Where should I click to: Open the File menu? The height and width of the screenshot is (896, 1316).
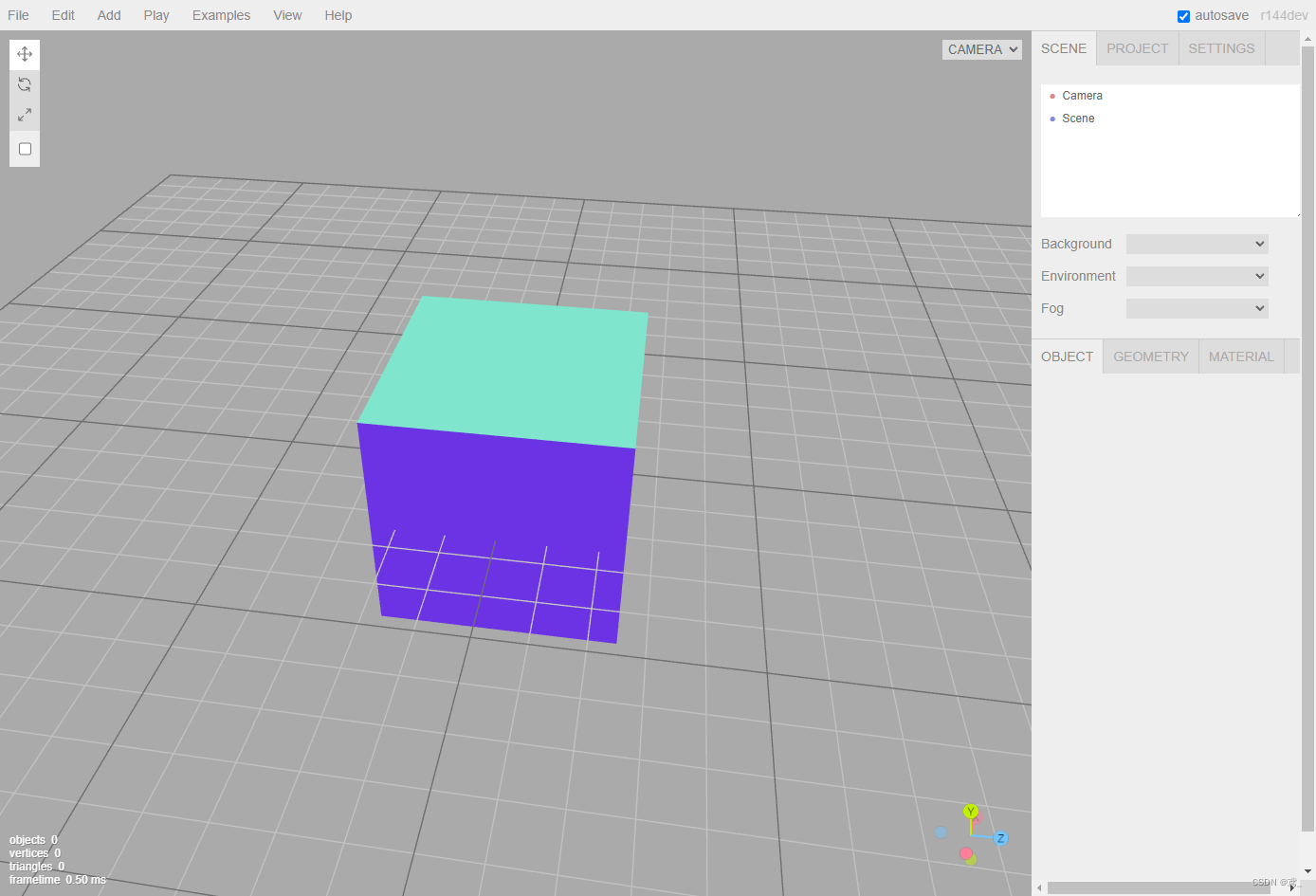point(18,15)
